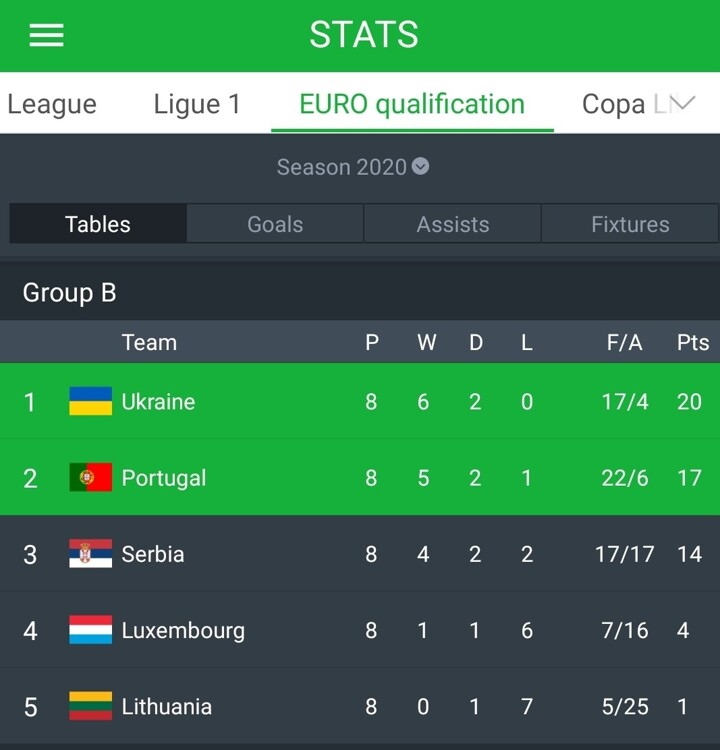Open Serbia team row
The width and height of the screenshot is (720, 750).
[x=360, y=553]
